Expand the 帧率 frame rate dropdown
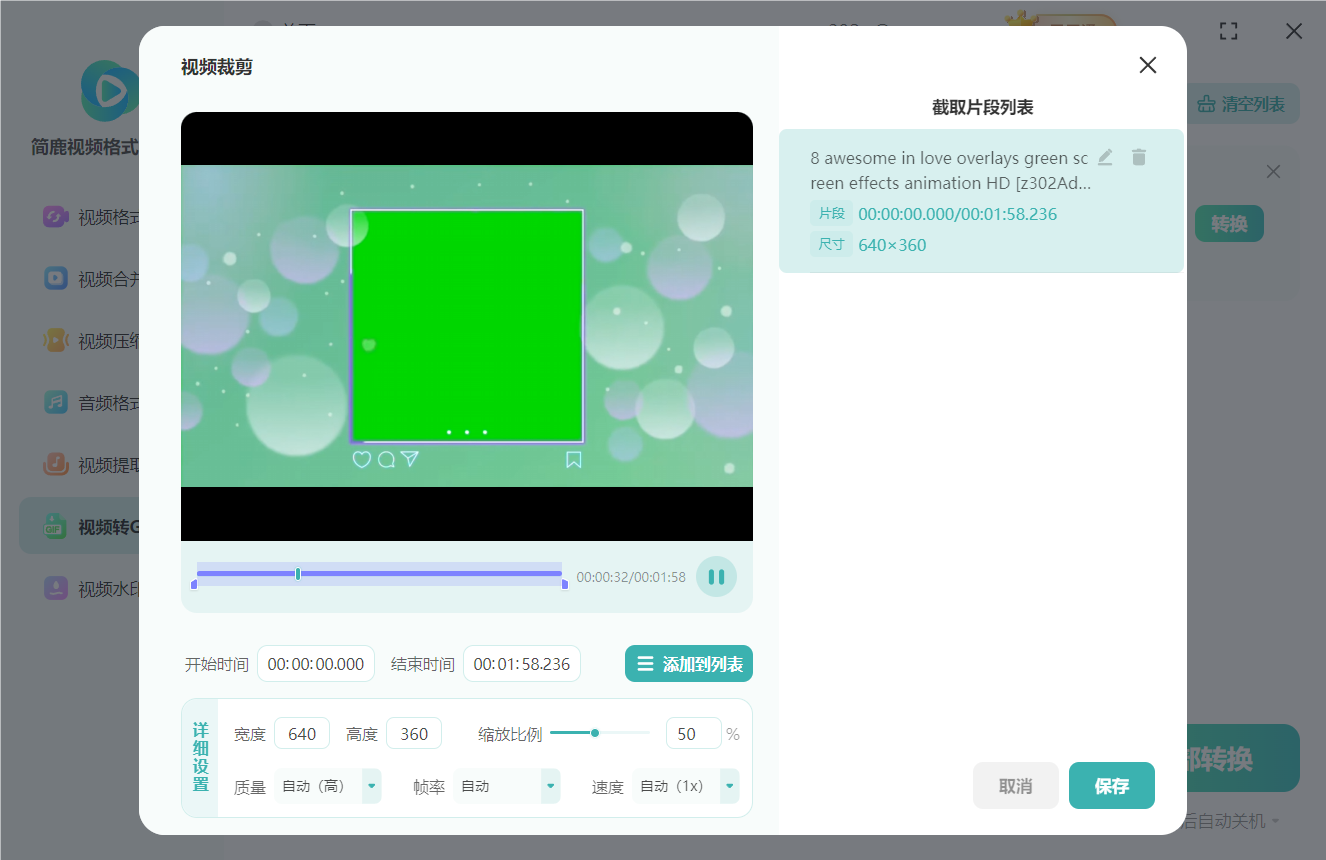The height and width of the screenshot is (860, 1326). (x=550, y=786)
